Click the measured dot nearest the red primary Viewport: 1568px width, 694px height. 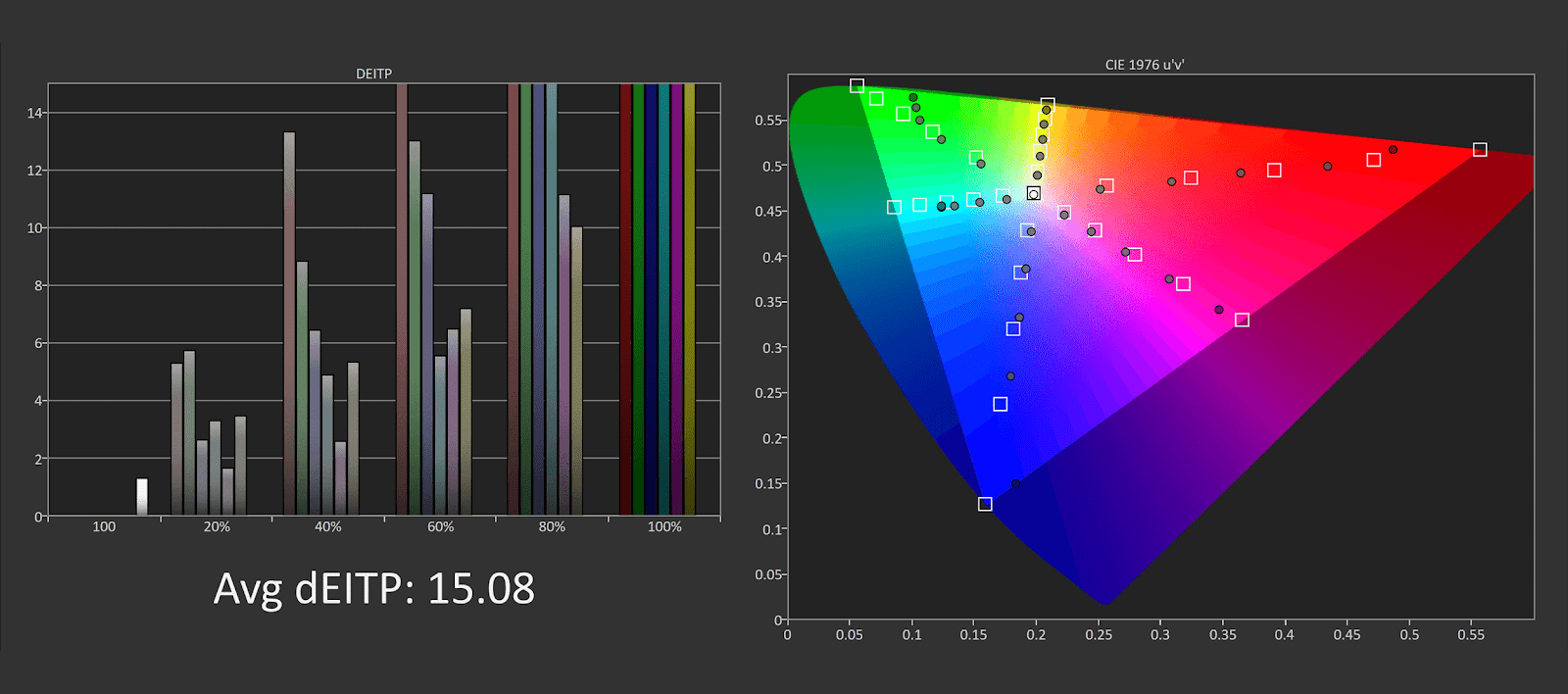coord(1393,150)
